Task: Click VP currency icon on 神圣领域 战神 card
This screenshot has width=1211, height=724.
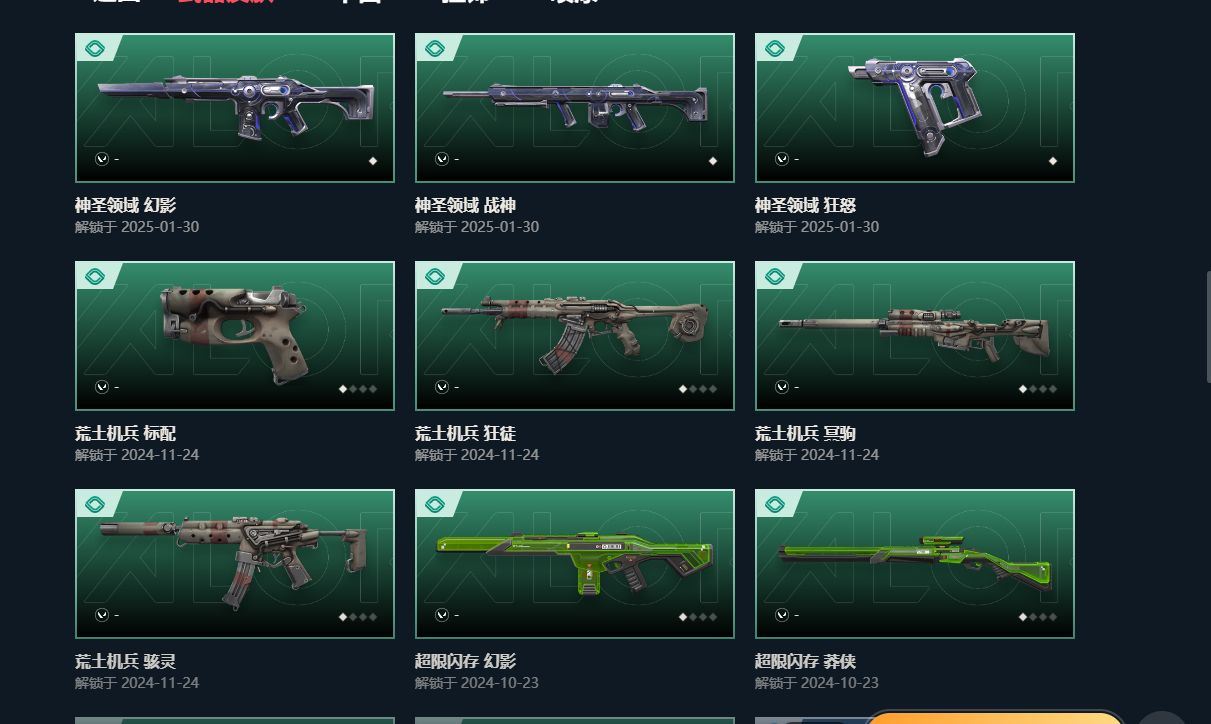Action: (441, 159)
